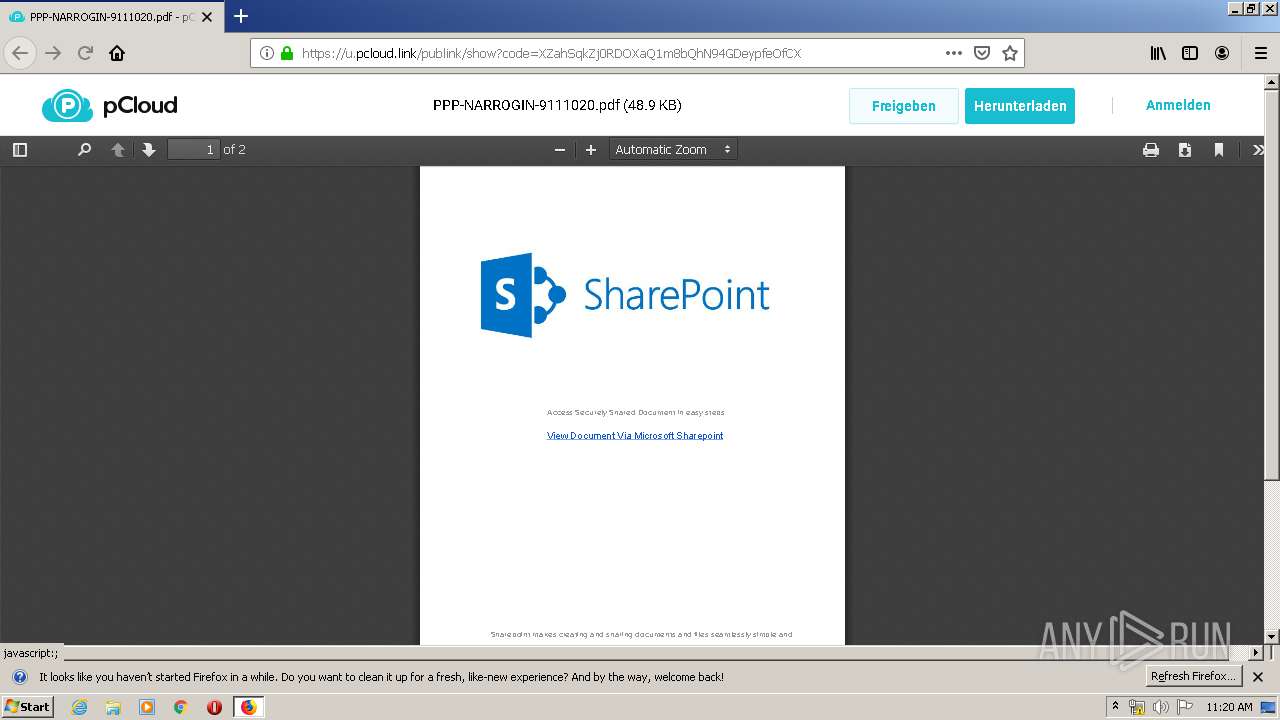The image size is (1280, 720).
Task: Show the browser sidebars
Action: 1190,53
